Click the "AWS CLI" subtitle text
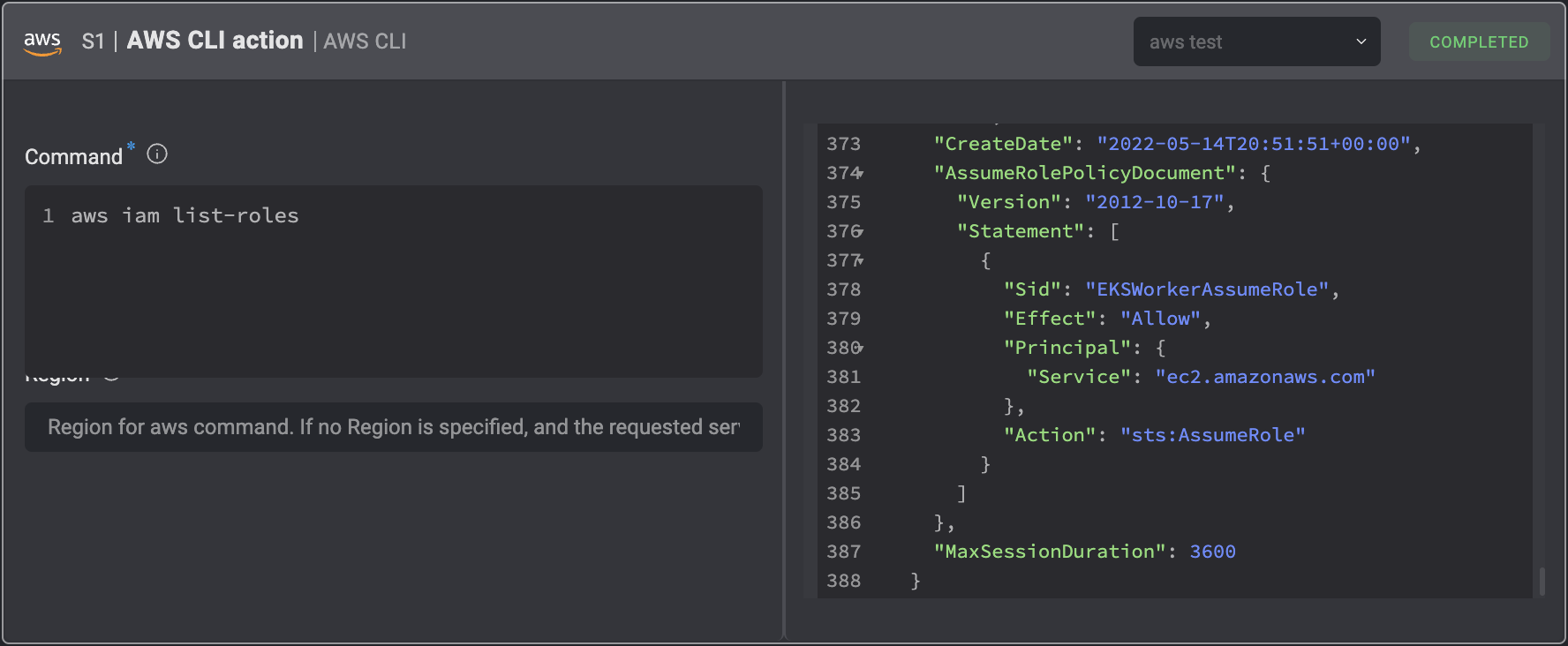Image resolution: width=1568 pixels, height=646 pixels. tap(365, 41)
